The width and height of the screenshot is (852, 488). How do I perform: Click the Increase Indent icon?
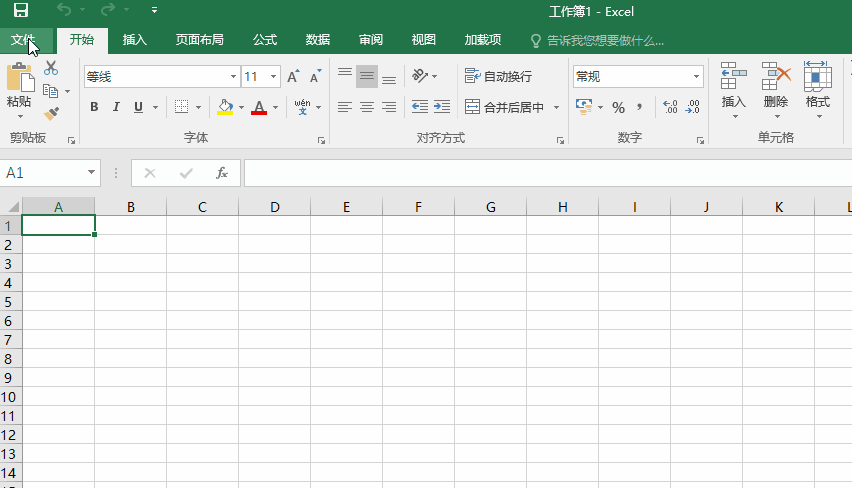[x=442, y=107]
